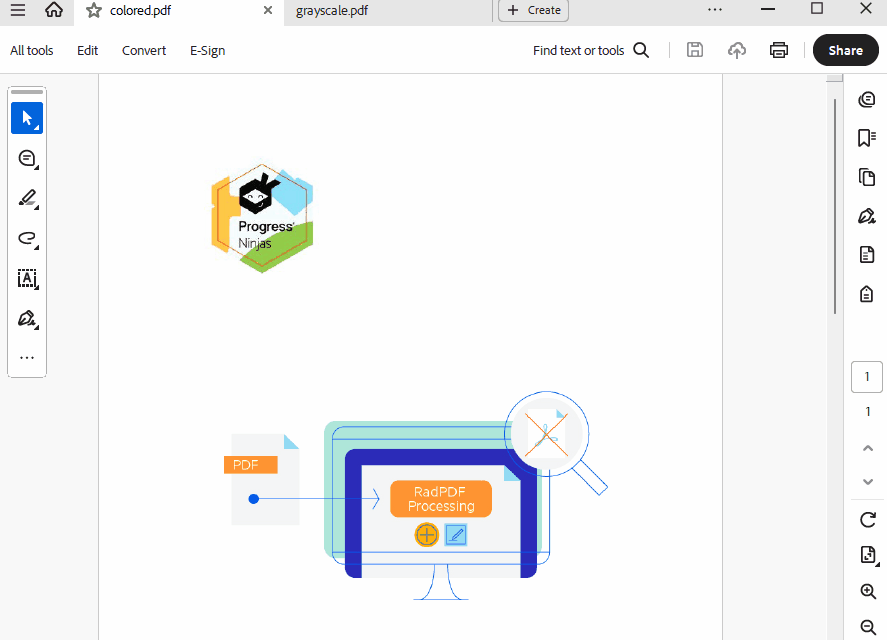887x640 pixels.
Task: Zoom in on the document
Action: (866, 591)
